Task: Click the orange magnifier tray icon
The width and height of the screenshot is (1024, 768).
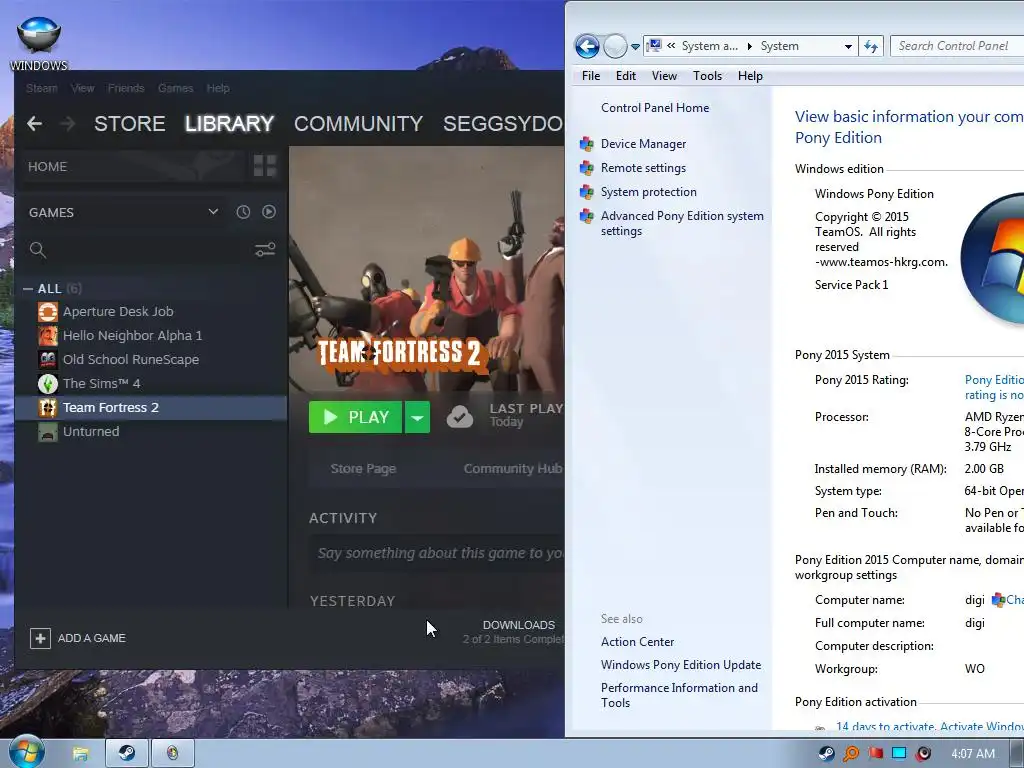Action: tap(851, 754)
